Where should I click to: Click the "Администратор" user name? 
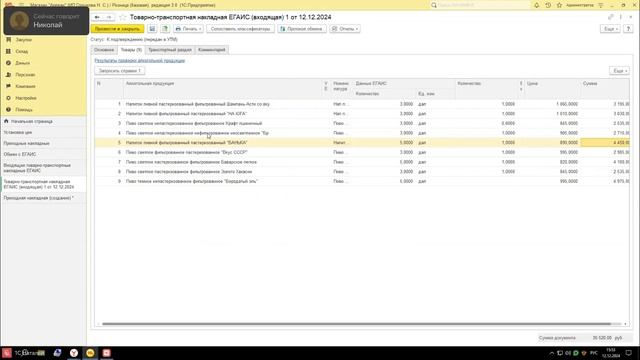click(x=580, y=5)
